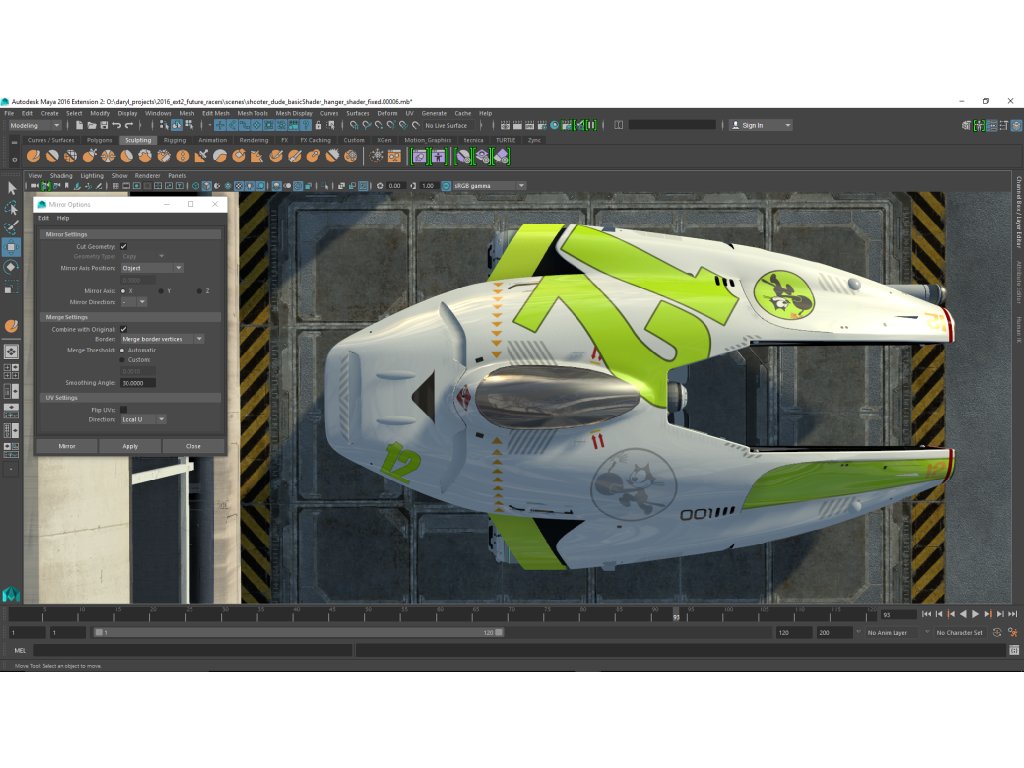Click the Smoothing Angle input field
The height and width of the screenshot is (768, 1024).
(x=138, y=383)
